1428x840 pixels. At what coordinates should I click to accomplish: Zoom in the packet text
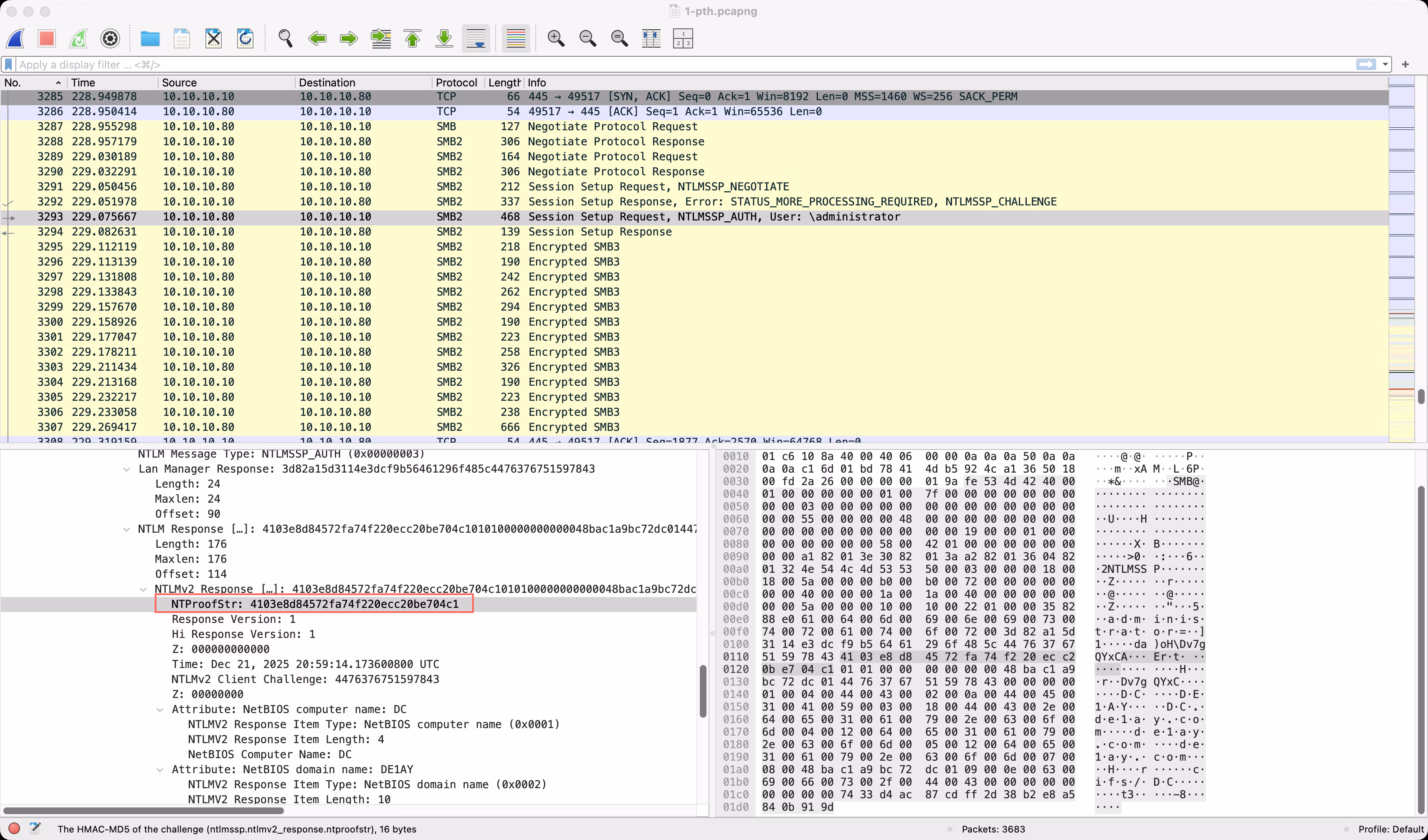[556, 38]
